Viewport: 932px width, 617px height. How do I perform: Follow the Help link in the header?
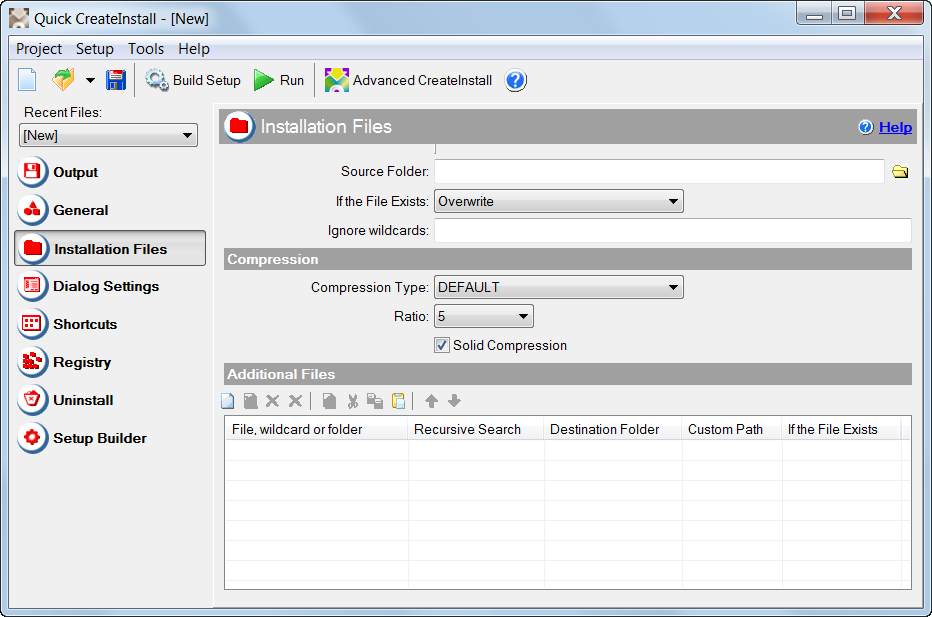(x=895, y=127)
